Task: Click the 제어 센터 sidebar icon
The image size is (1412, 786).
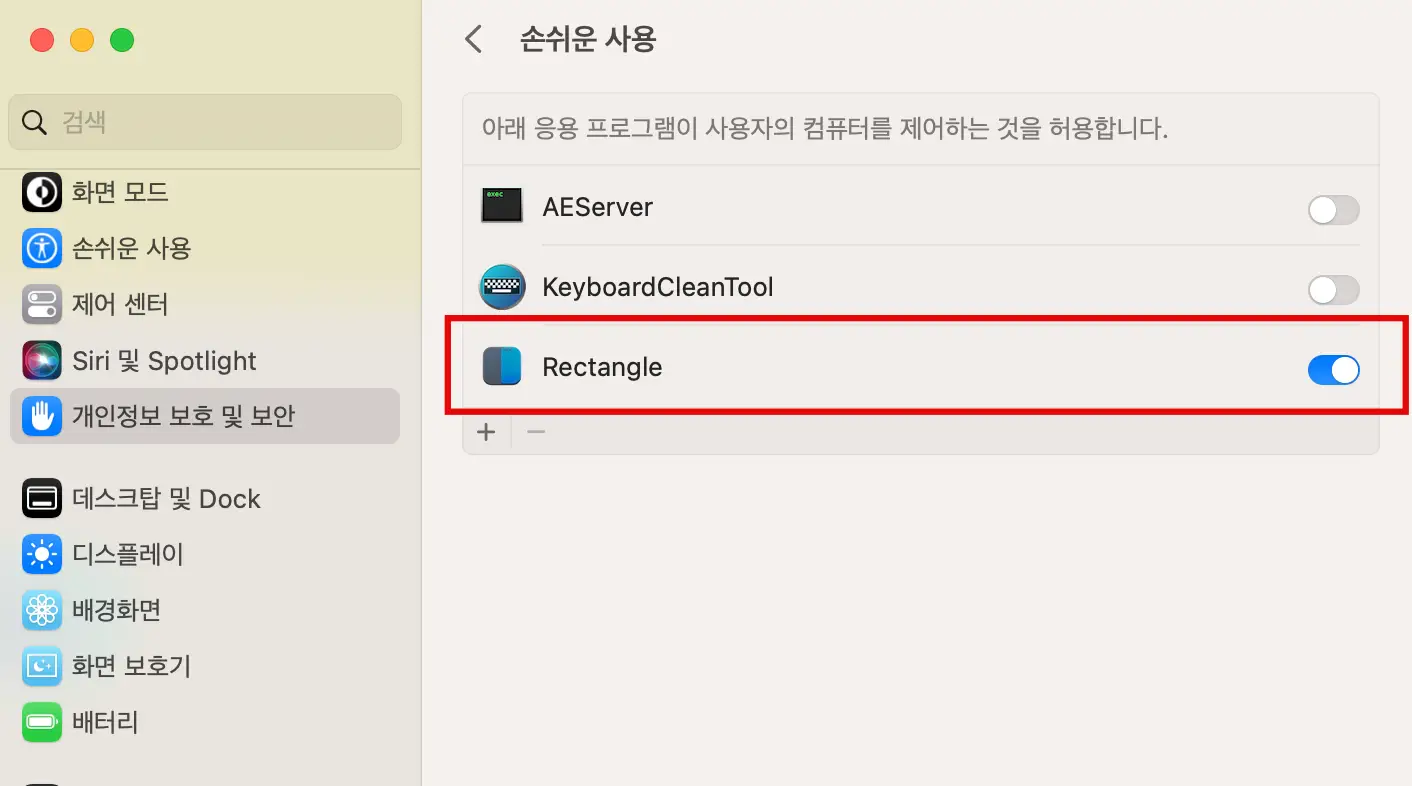Action: 41,304
